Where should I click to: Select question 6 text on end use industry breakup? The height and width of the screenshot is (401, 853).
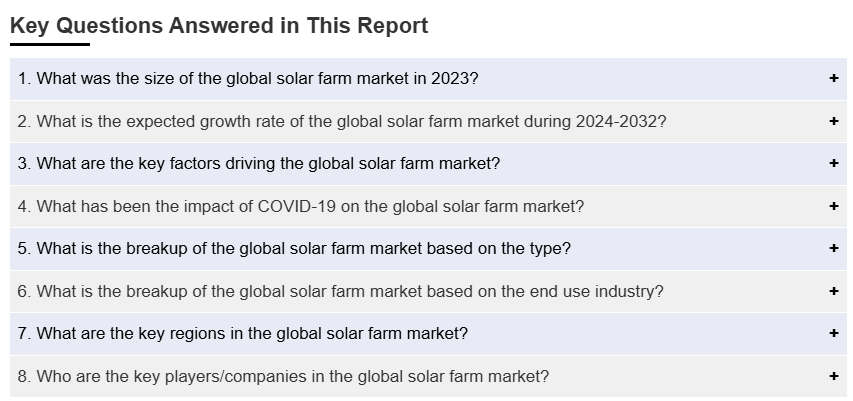(x=340, y=292)
